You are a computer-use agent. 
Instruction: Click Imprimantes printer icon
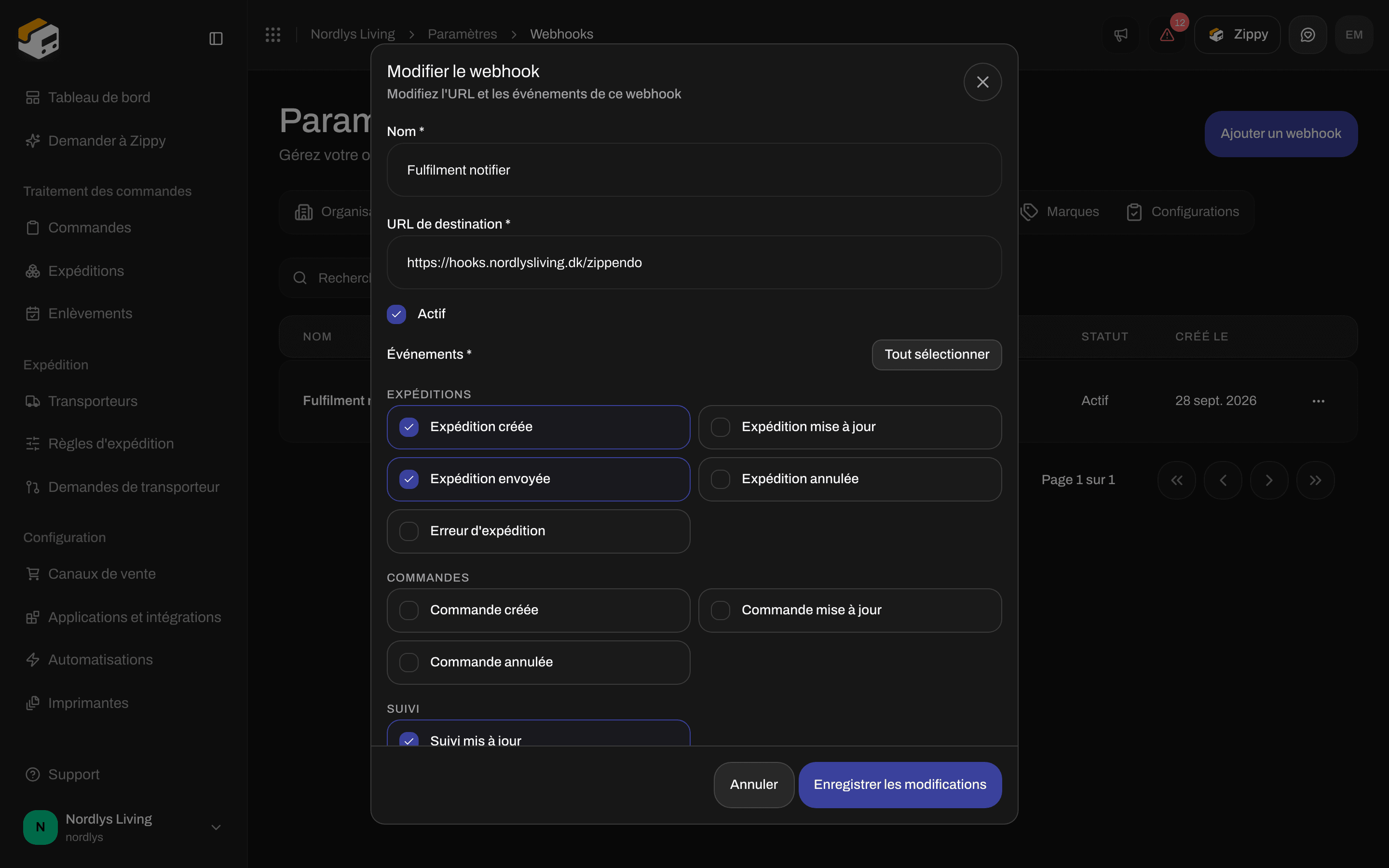[33, 703]
